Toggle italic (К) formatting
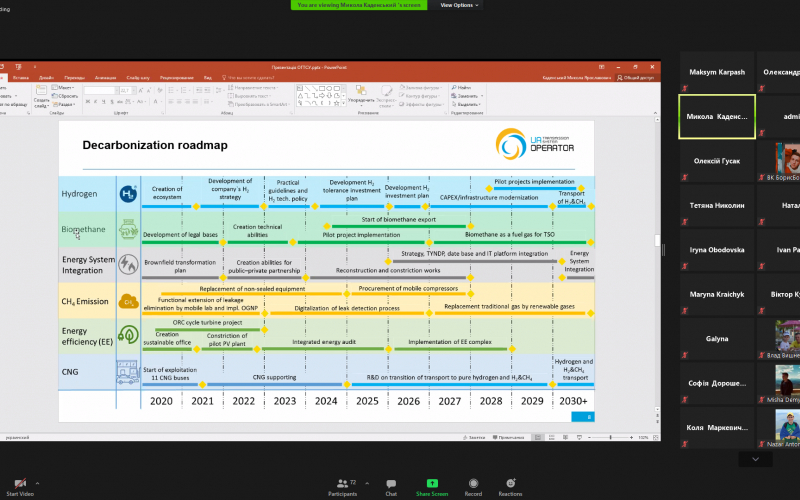Viewport: 800px width, 500px height. (x=95, y=102)
